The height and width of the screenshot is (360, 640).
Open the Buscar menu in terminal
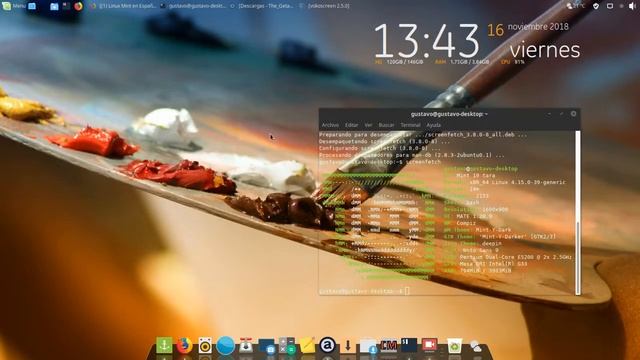pos(386,125)
